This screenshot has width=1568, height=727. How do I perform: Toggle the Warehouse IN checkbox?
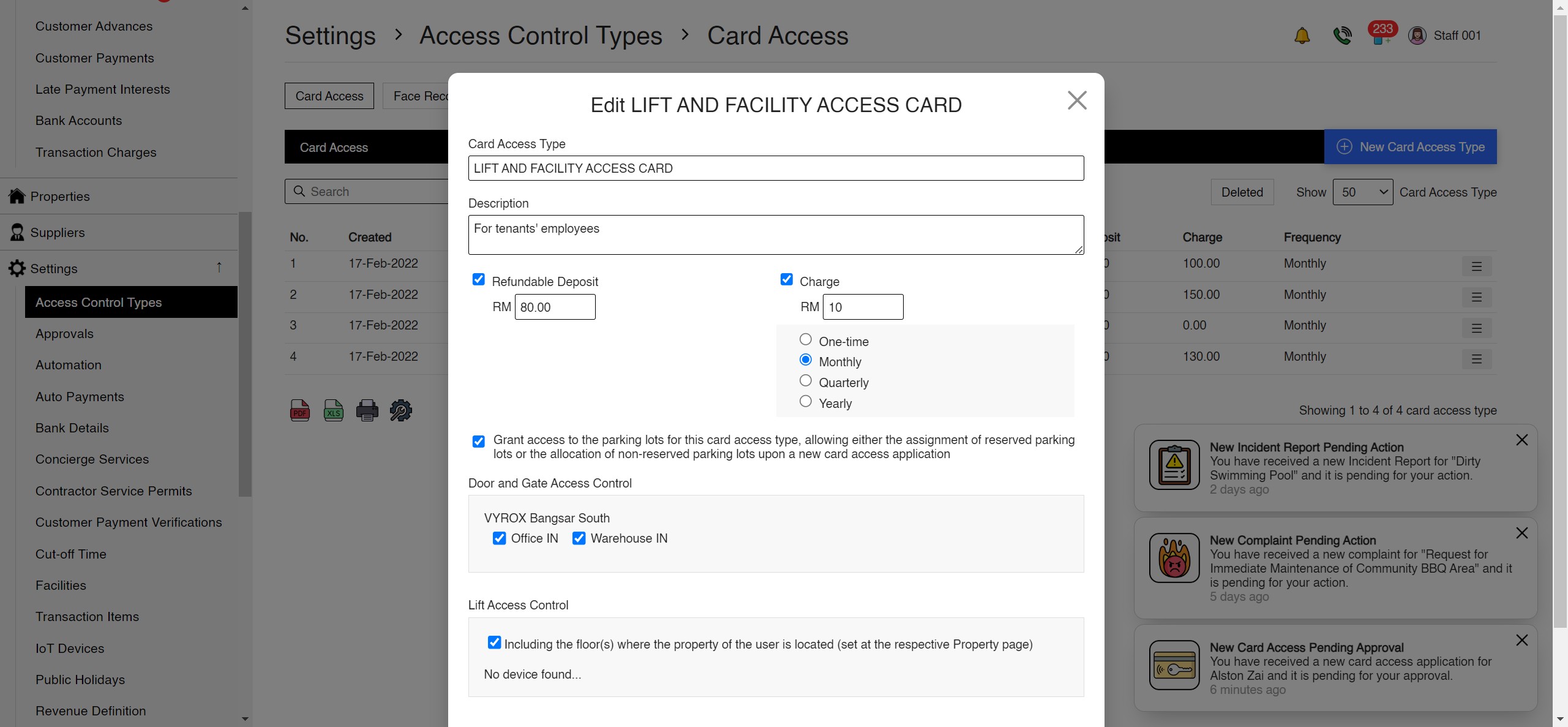tap(579, 538)
